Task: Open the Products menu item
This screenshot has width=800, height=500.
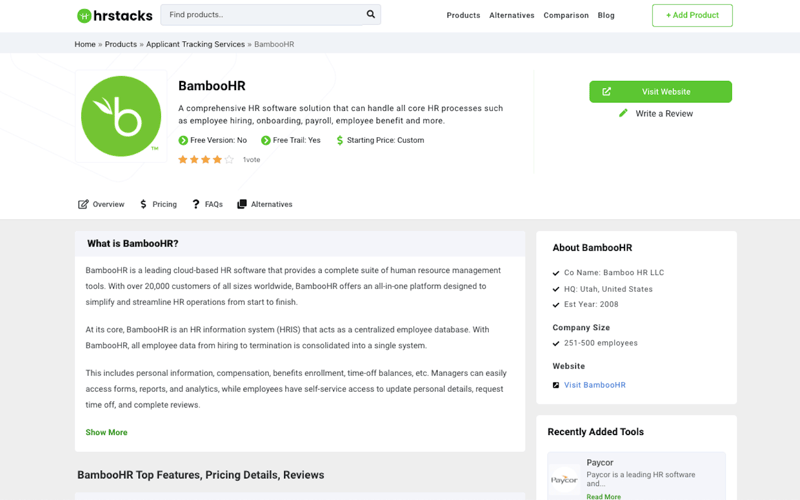Action: [463, 16]
